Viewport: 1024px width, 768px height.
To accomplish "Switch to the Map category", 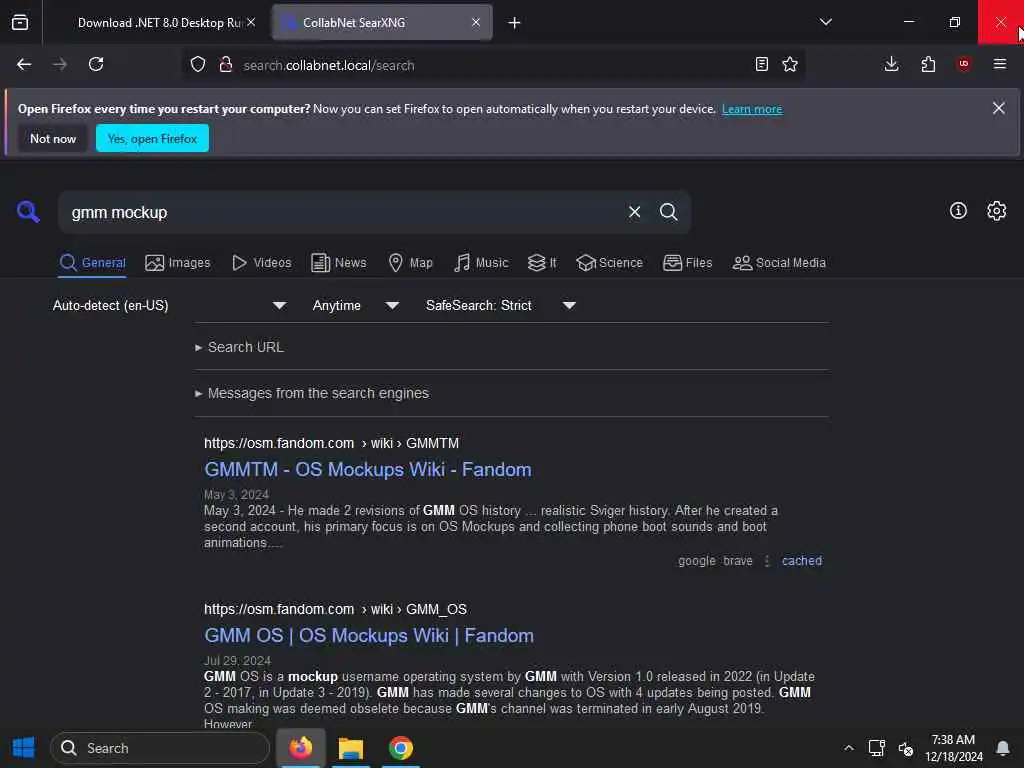I will tap(410, 263).
